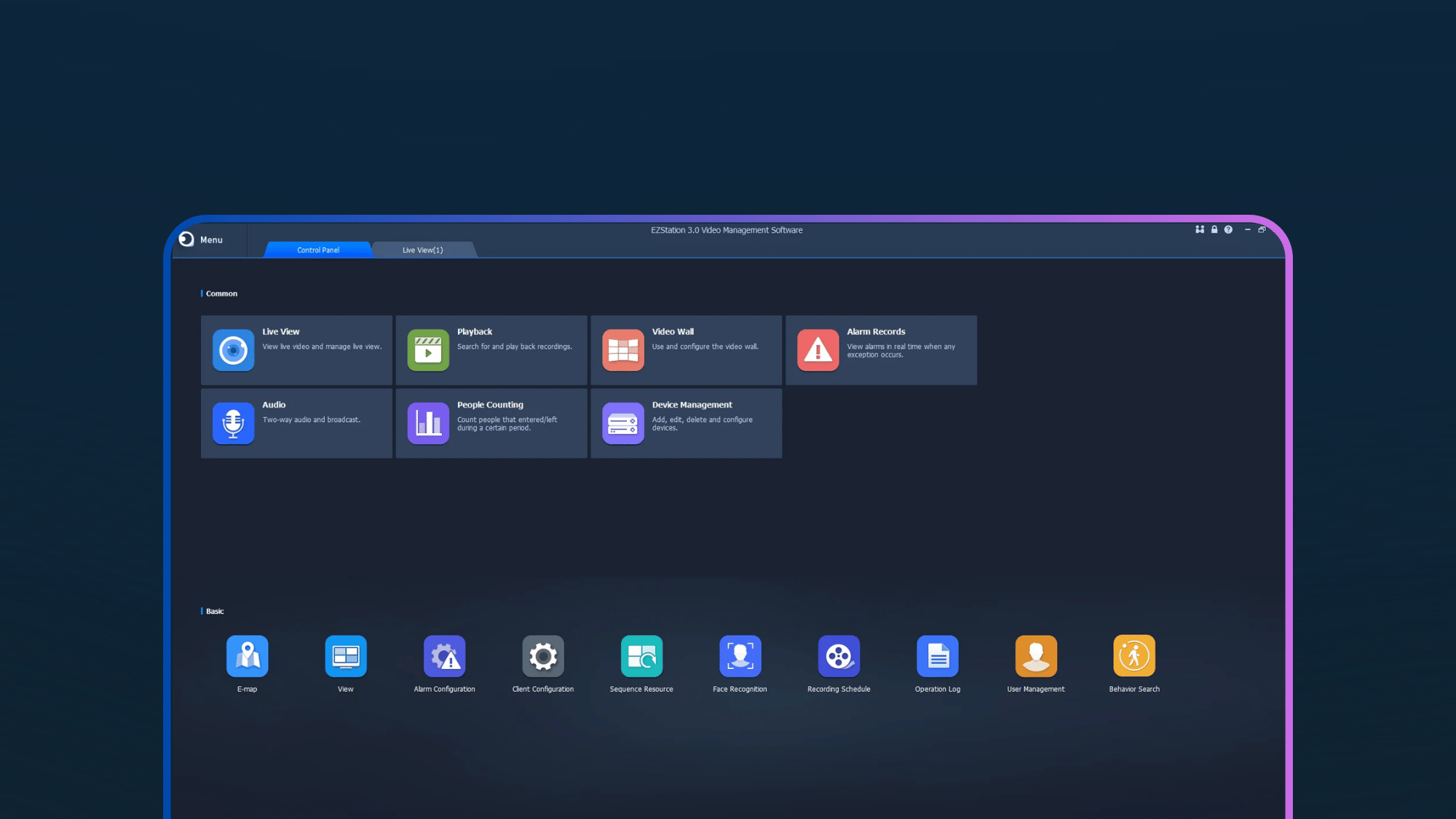This screenshot has width=1456, height=819.
Task: Open the Sequence Resource module
Action: click(x=641, y=655)
